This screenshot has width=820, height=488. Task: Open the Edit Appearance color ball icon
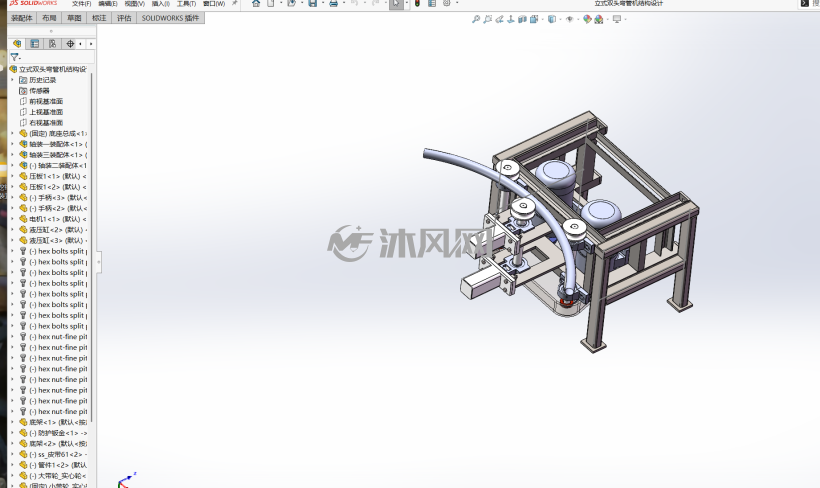pyautogui.click(x=587, y=19)
